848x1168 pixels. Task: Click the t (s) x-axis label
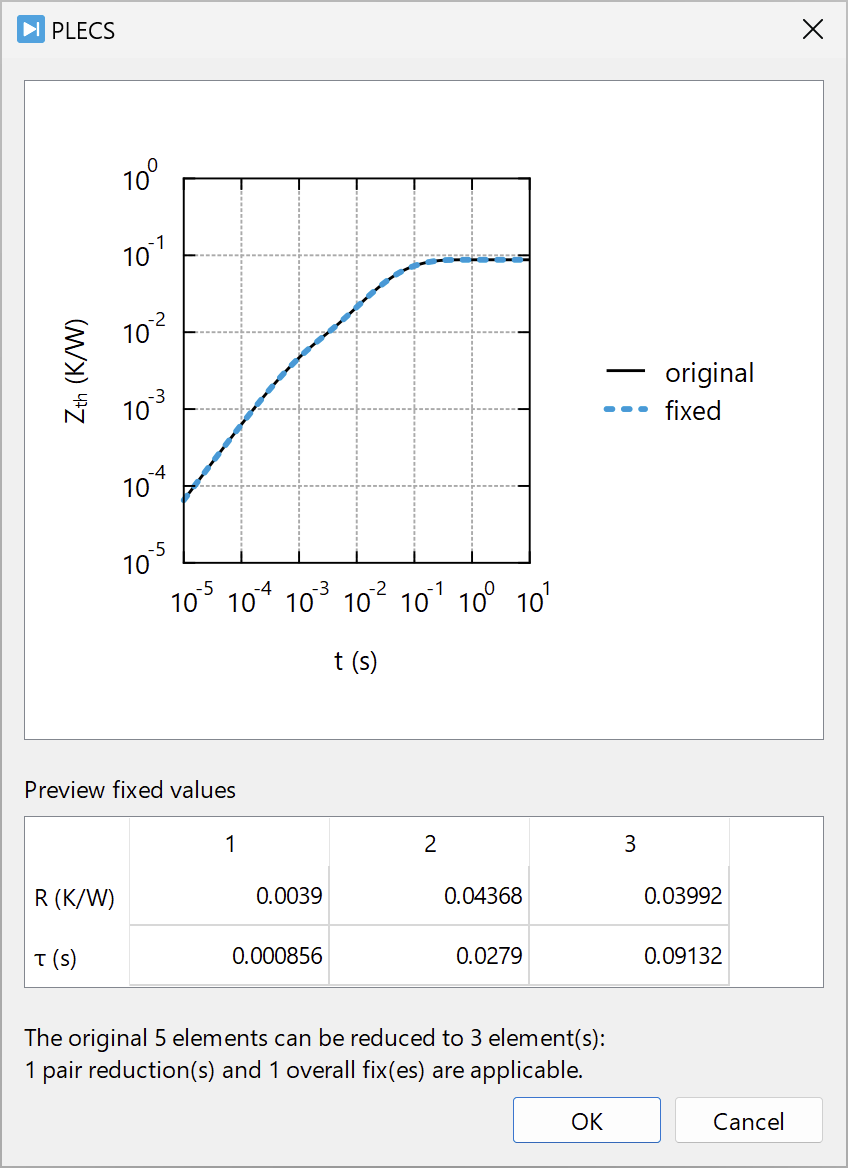[356, 661]
